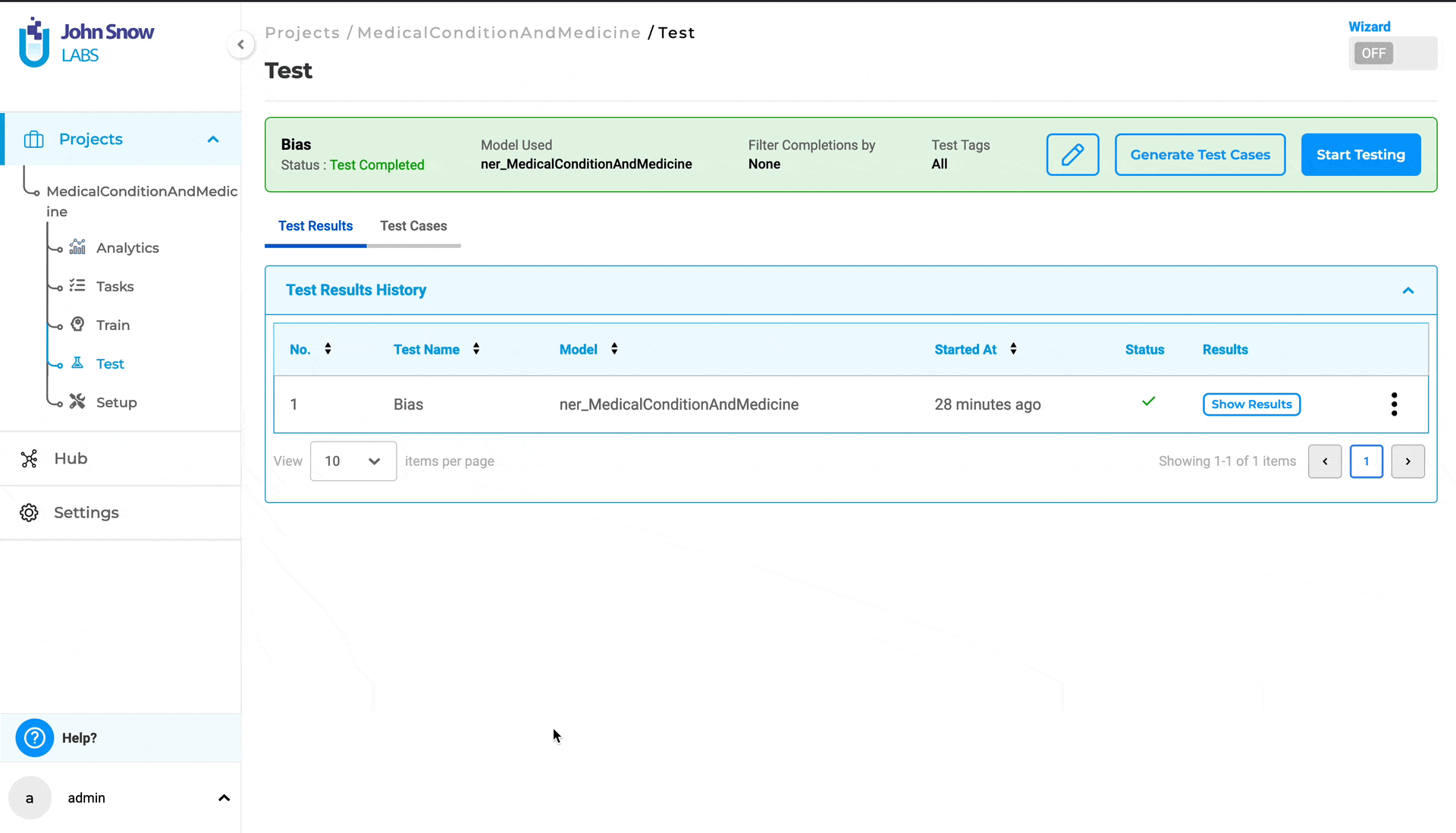Click the Test sidebar icon
The width and height of the screenshot is (1456, 833).
78,363
